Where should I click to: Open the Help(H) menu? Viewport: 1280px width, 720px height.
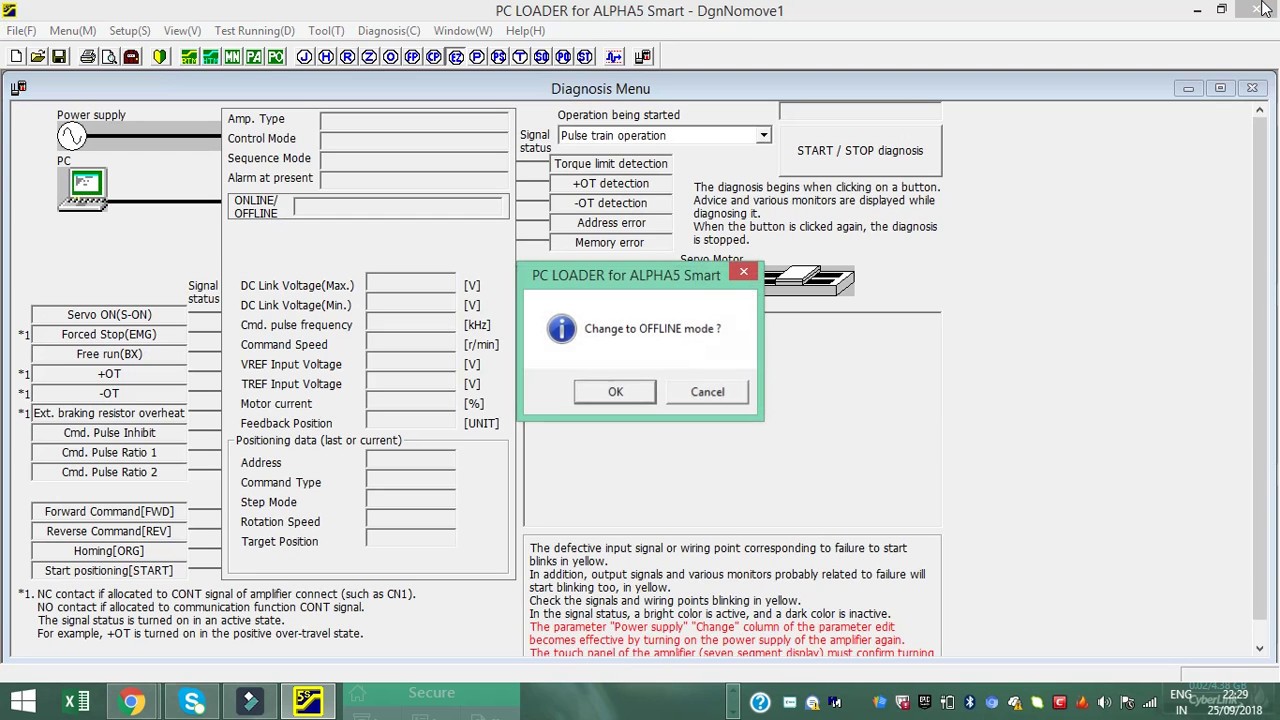[x=525, y=31]
